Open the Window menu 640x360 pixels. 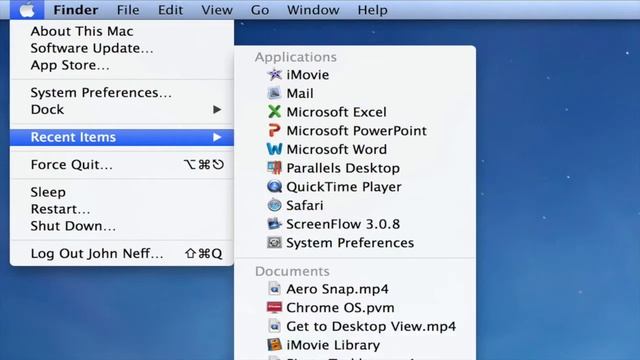click(313, 10)
